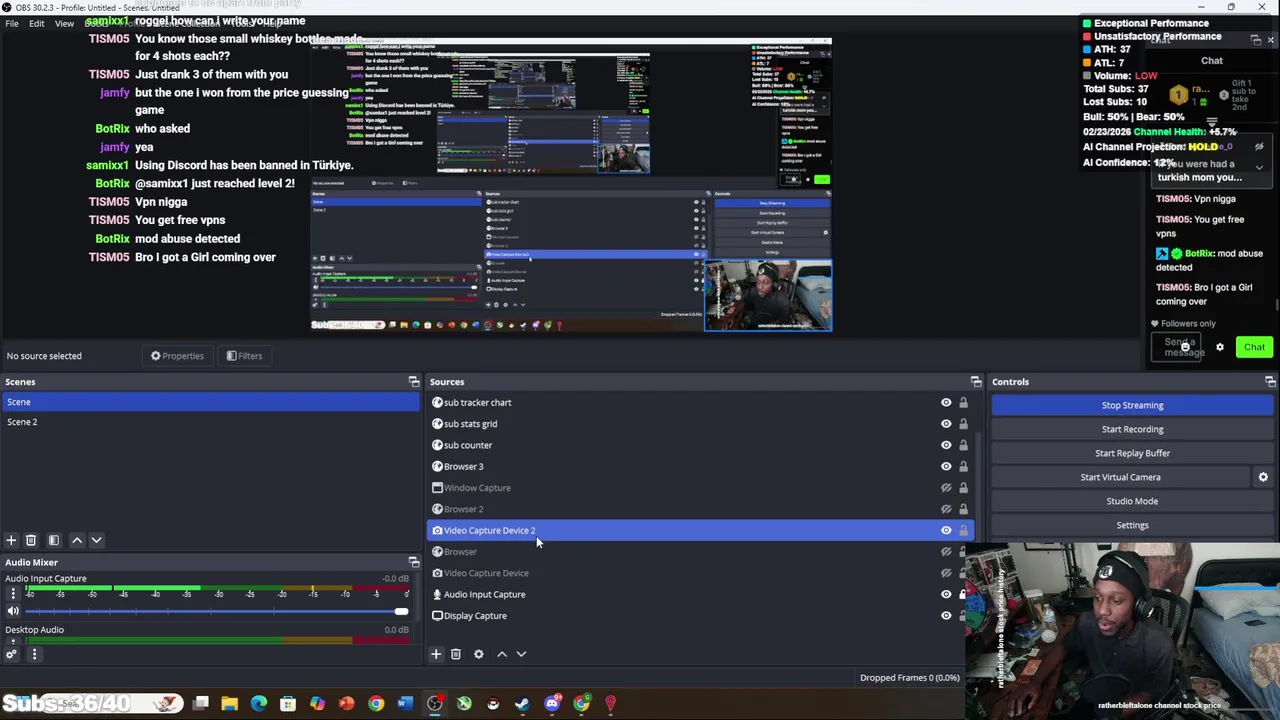Lock the sub tracker chart source

[963, 403]
